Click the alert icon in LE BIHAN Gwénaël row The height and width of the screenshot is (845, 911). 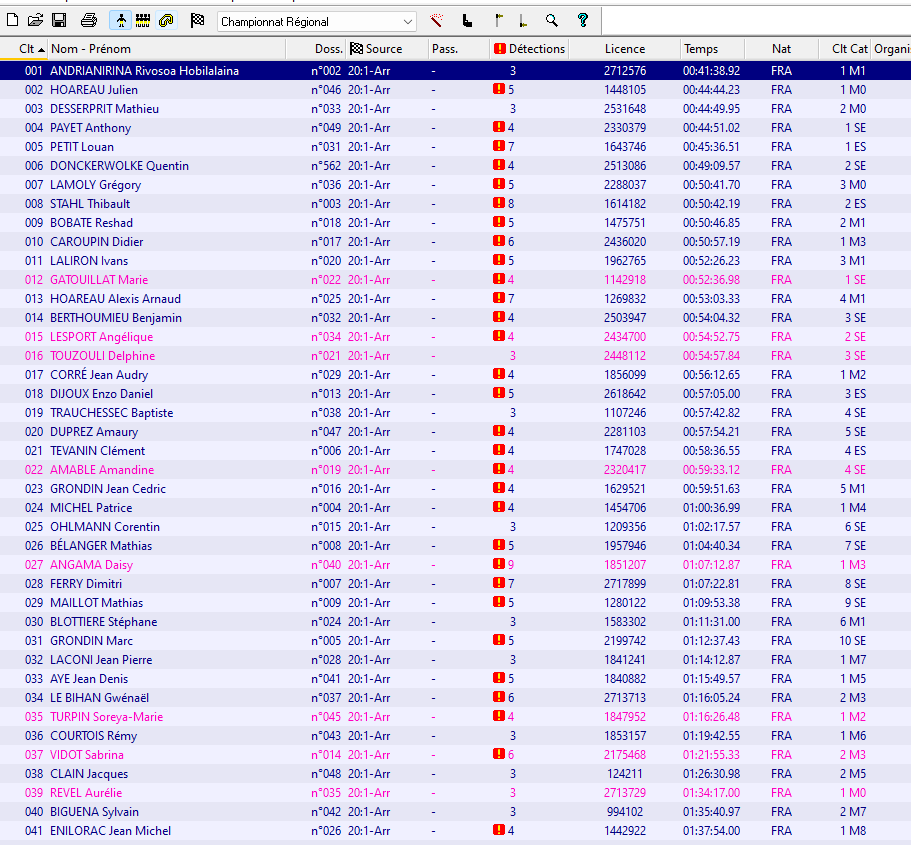(498, 697)
